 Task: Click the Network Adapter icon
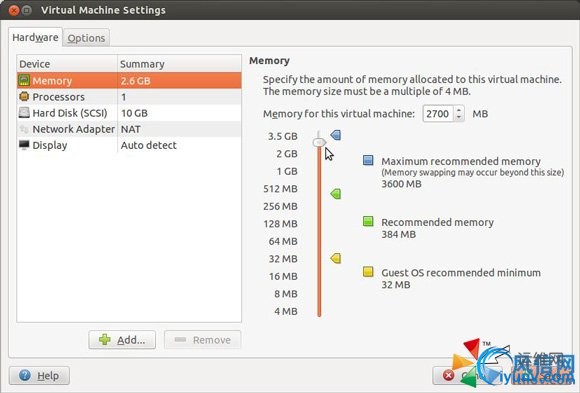tap(24, 129)
